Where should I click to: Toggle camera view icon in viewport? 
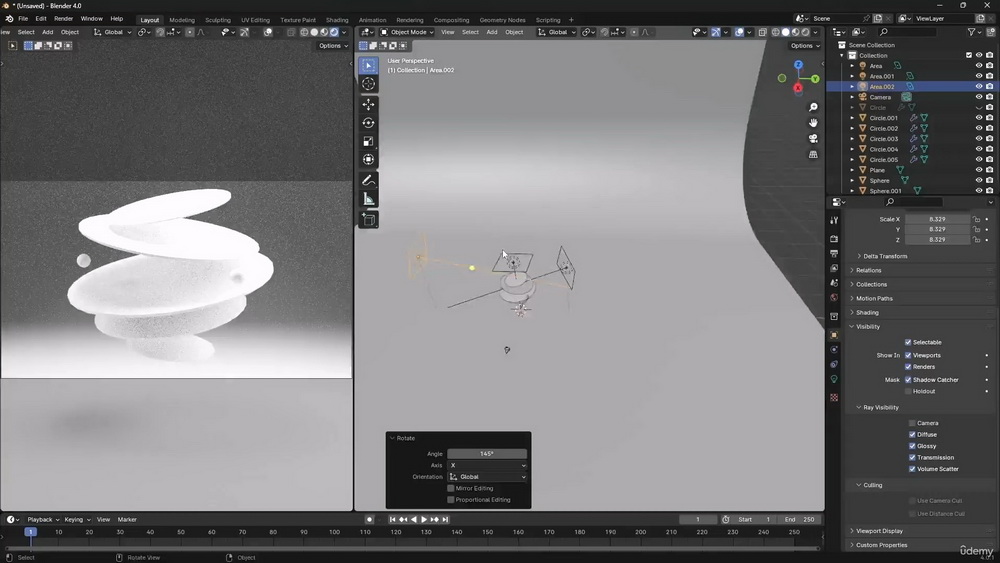click(813, 138)
